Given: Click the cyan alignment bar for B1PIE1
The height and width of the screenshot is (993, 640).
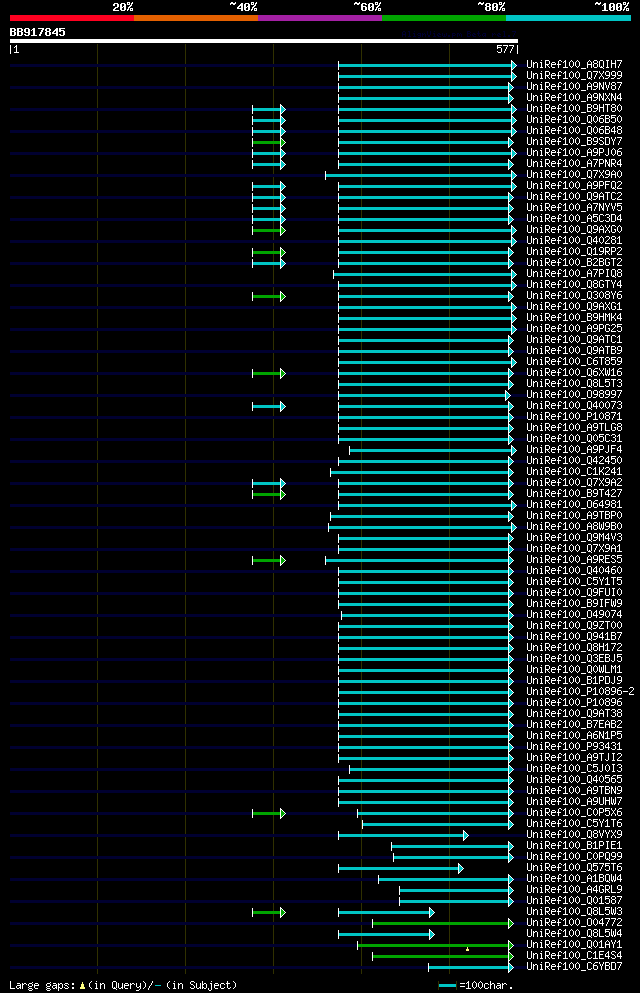Looking at the screenshot, I should click(x=452, y=847).
